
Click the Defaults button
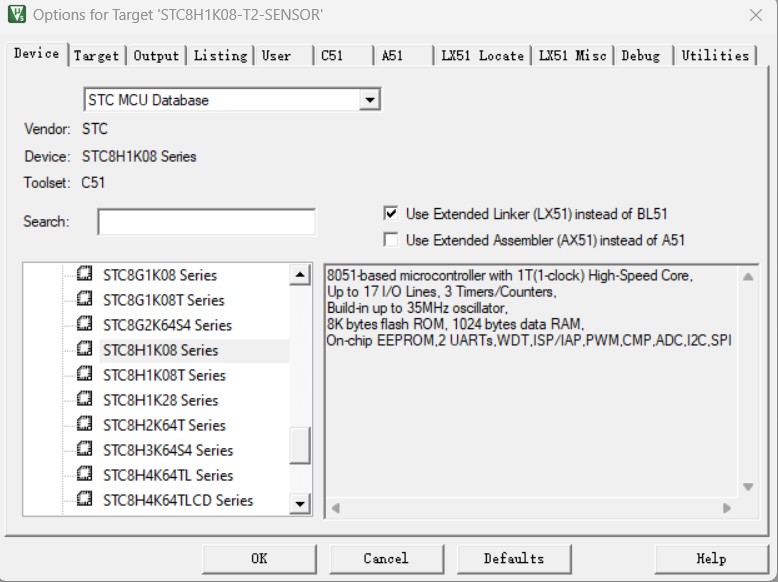[x=514, y=559]
